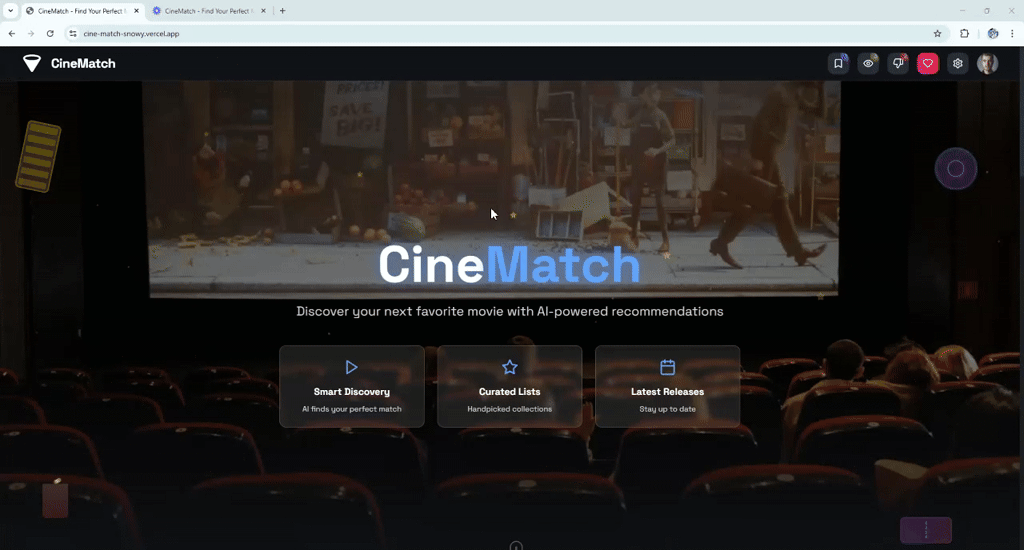This screenshot has width=1024, height=550.
Task: Click the yellow ticket icon on left
Action: [39, 156]
